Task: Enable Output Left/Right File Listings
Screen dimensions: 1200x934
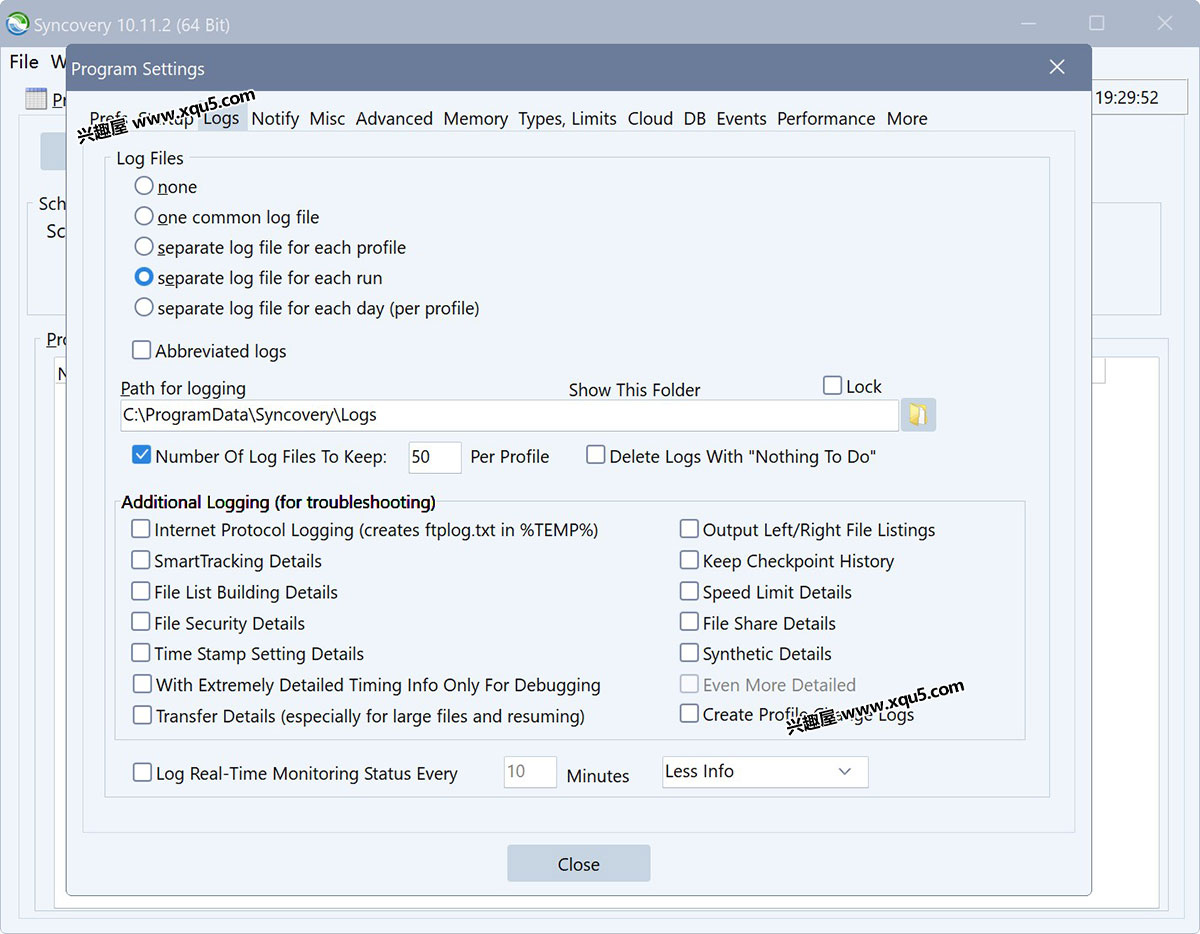Action: pyautogui.click(x=689, y=529)
